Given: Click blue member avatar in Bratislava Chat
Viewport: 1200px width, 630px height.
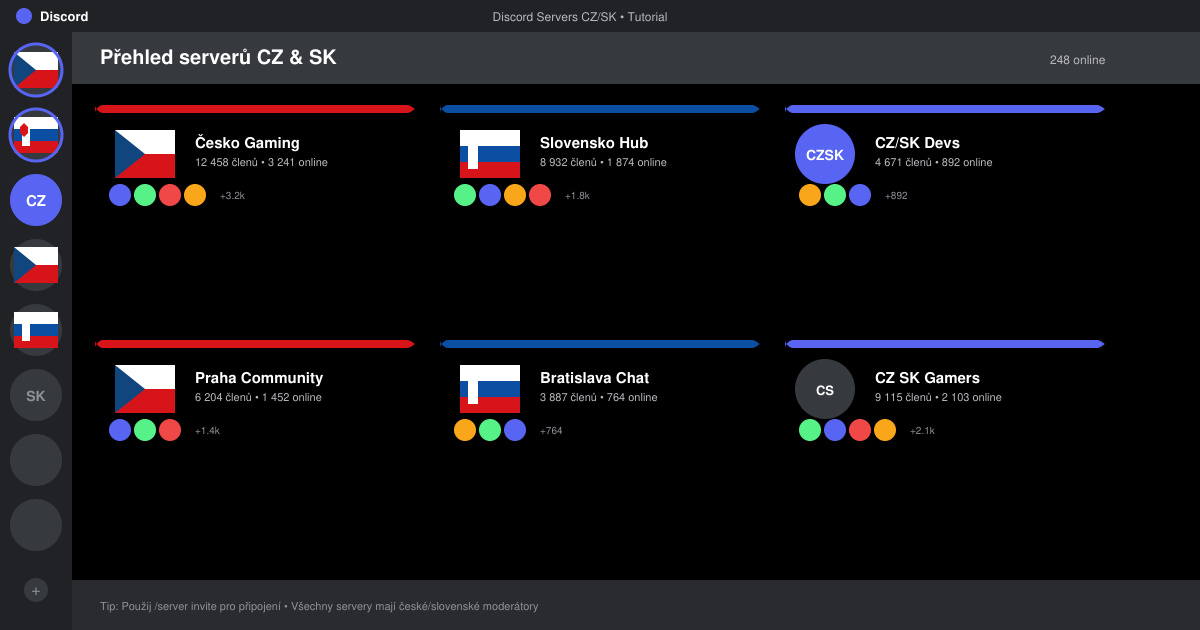Looking at the screenshot, I should click(515, 430).
